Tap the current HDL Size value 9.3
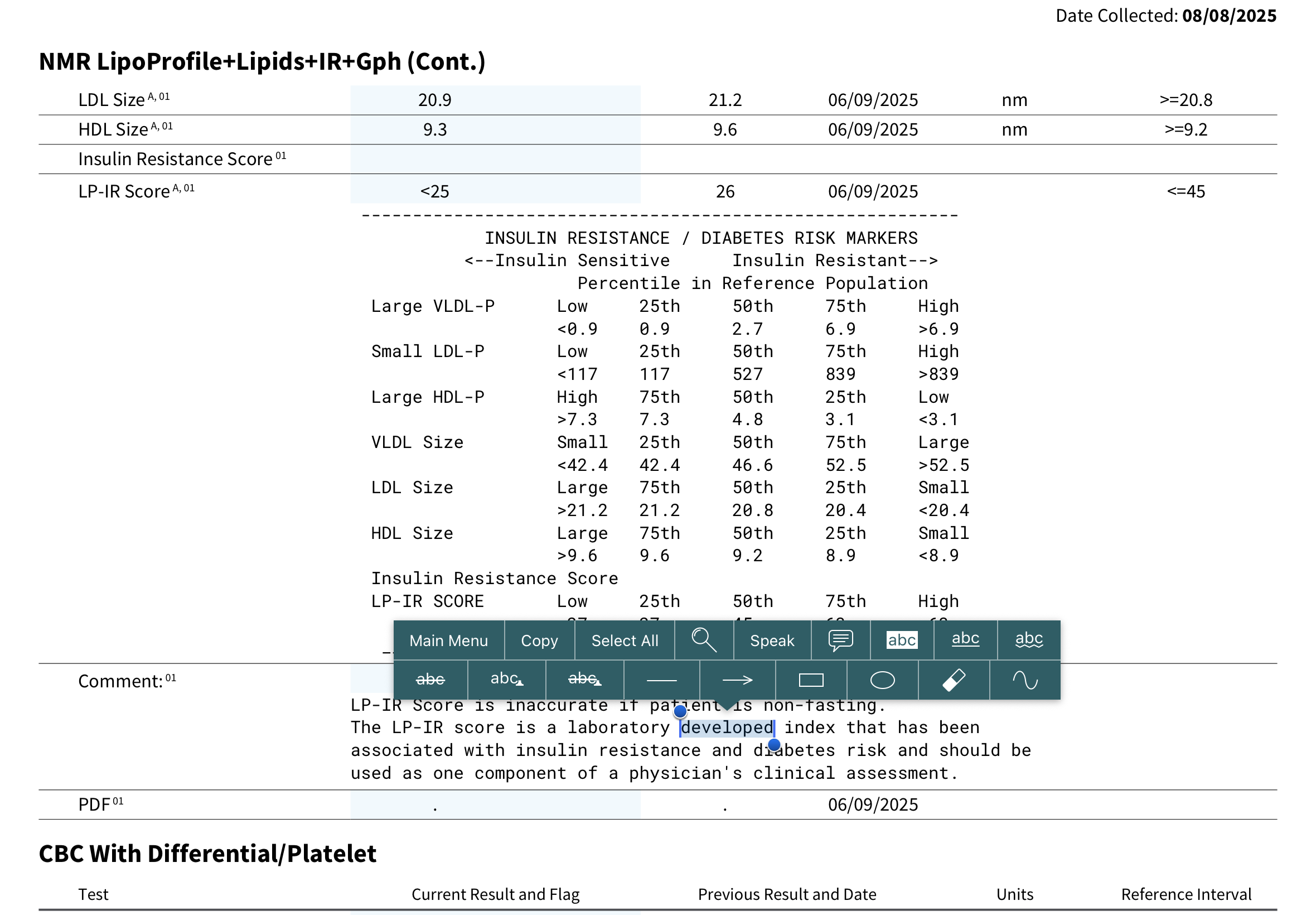Screen dimensions: 1316x915 [x=434, y=129]
